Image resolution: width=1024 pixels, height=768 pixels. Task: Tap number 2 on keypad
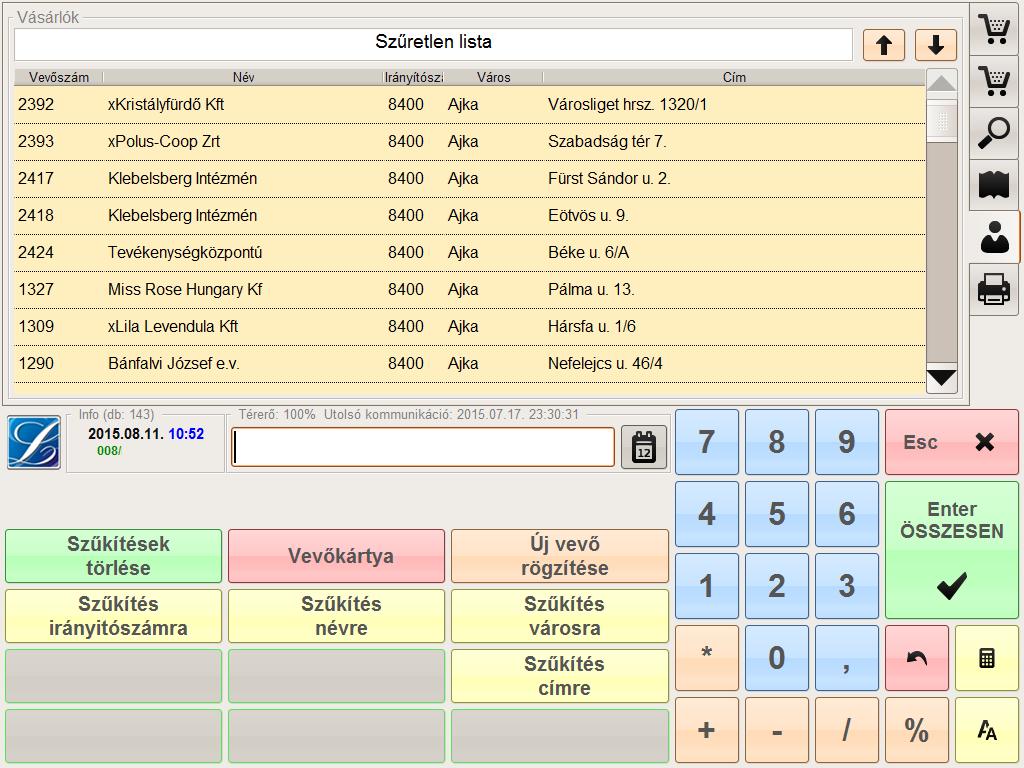click(776, 586)
